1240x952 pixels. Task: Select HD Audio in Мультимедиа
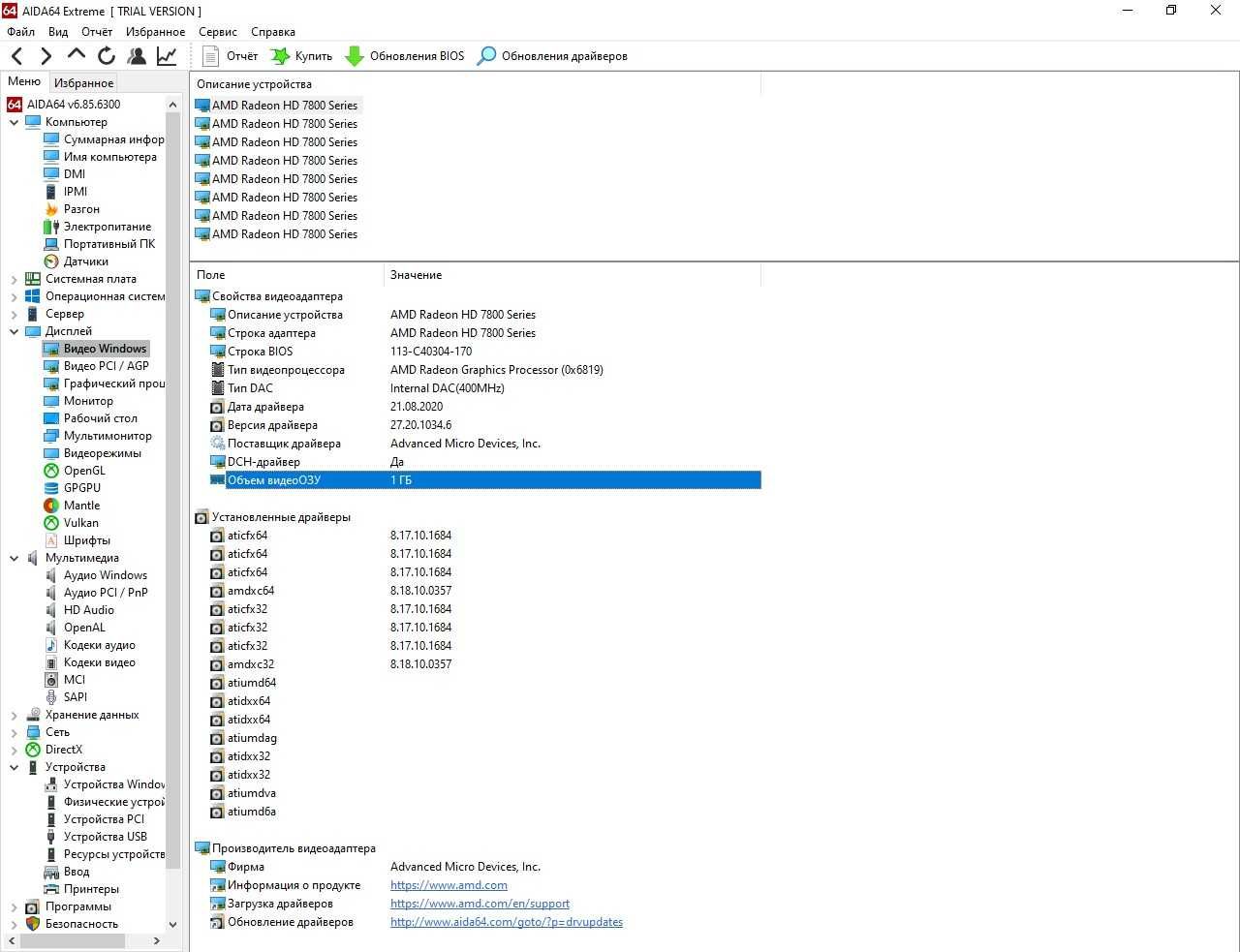pyautogui.click(x=88, y=610)
